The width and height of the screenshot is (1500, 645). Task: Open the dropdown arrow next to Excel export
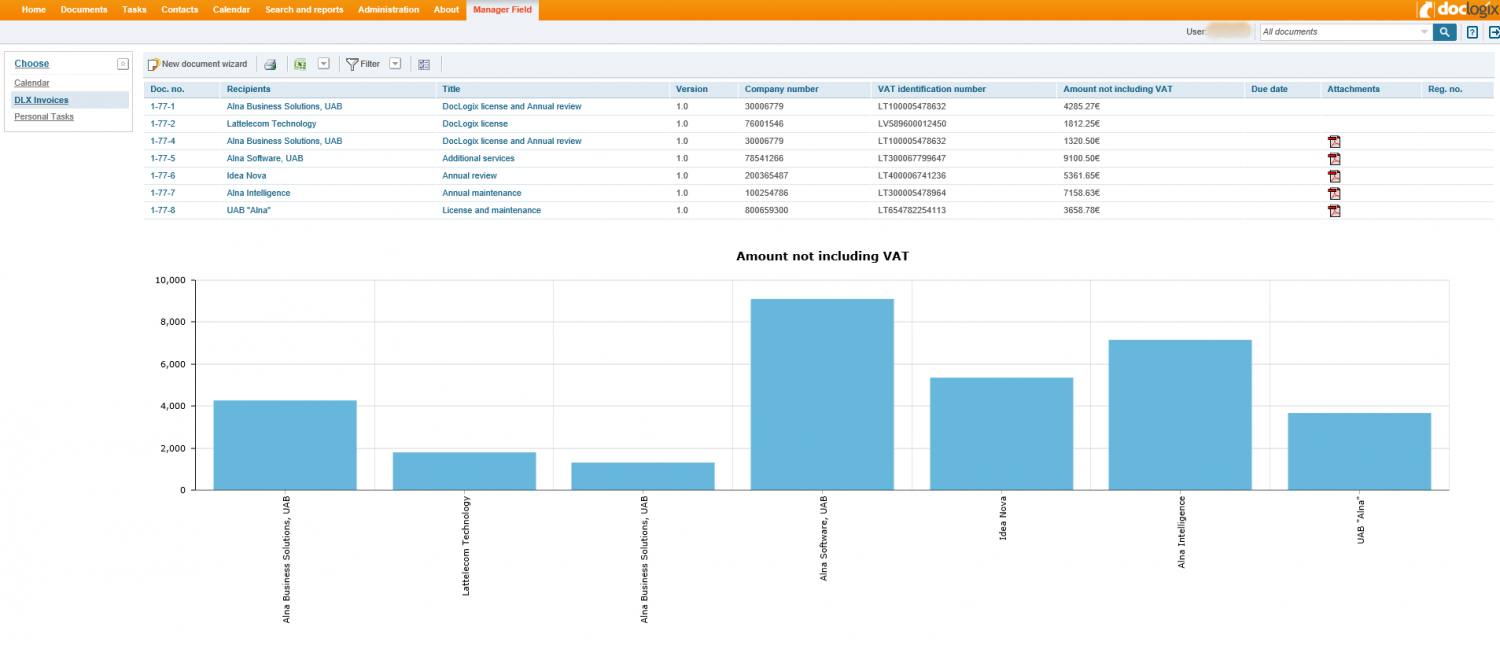(323, 64)
